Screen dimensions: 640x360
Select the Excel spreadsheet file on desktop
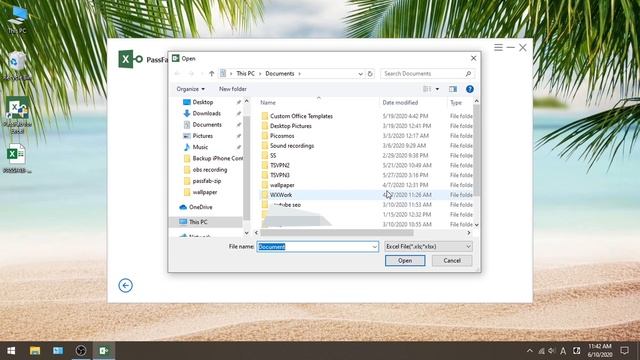point(17,158)
